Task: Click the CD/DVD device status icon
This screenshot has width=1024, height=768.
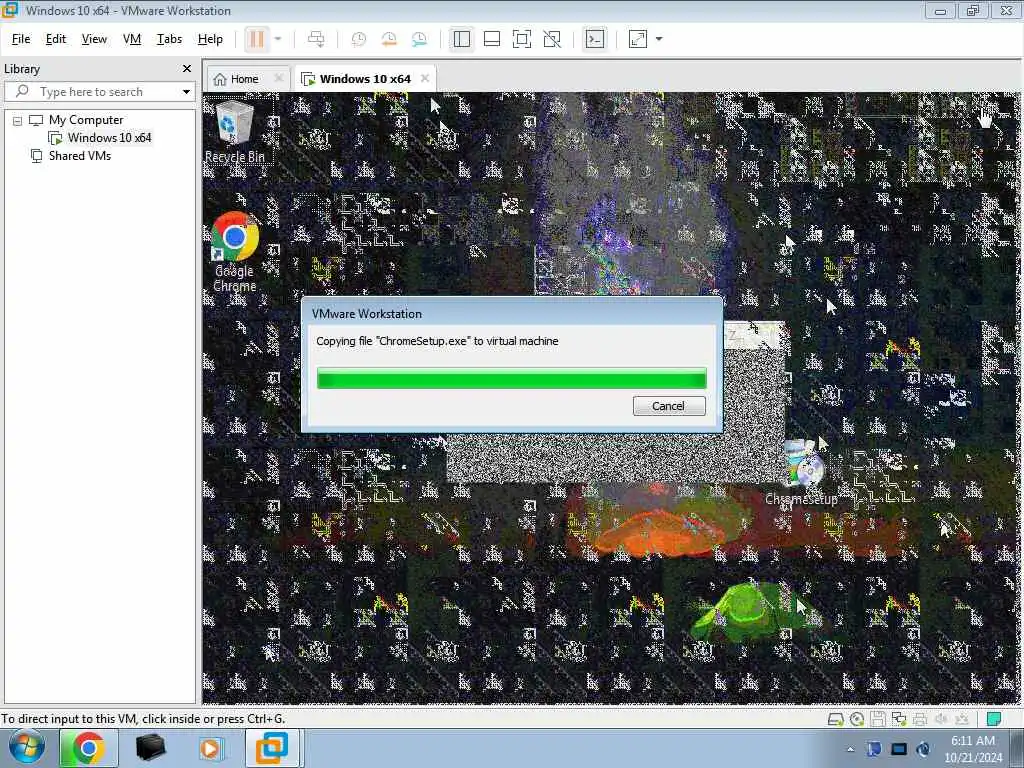Action: tap(857, 719)
